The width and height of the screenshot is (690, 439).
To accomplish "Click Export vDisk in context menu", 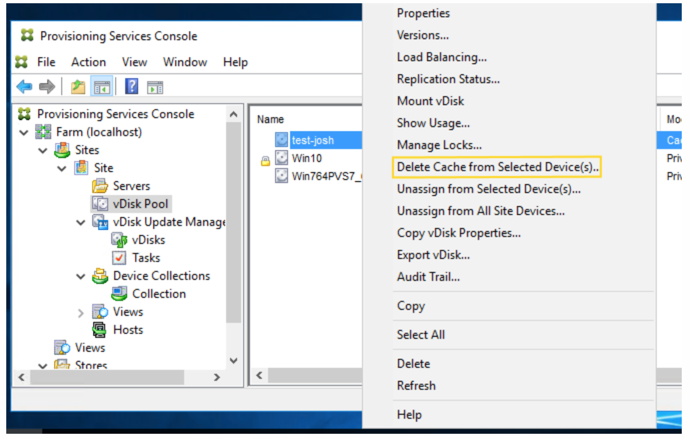I will [433, 255].
